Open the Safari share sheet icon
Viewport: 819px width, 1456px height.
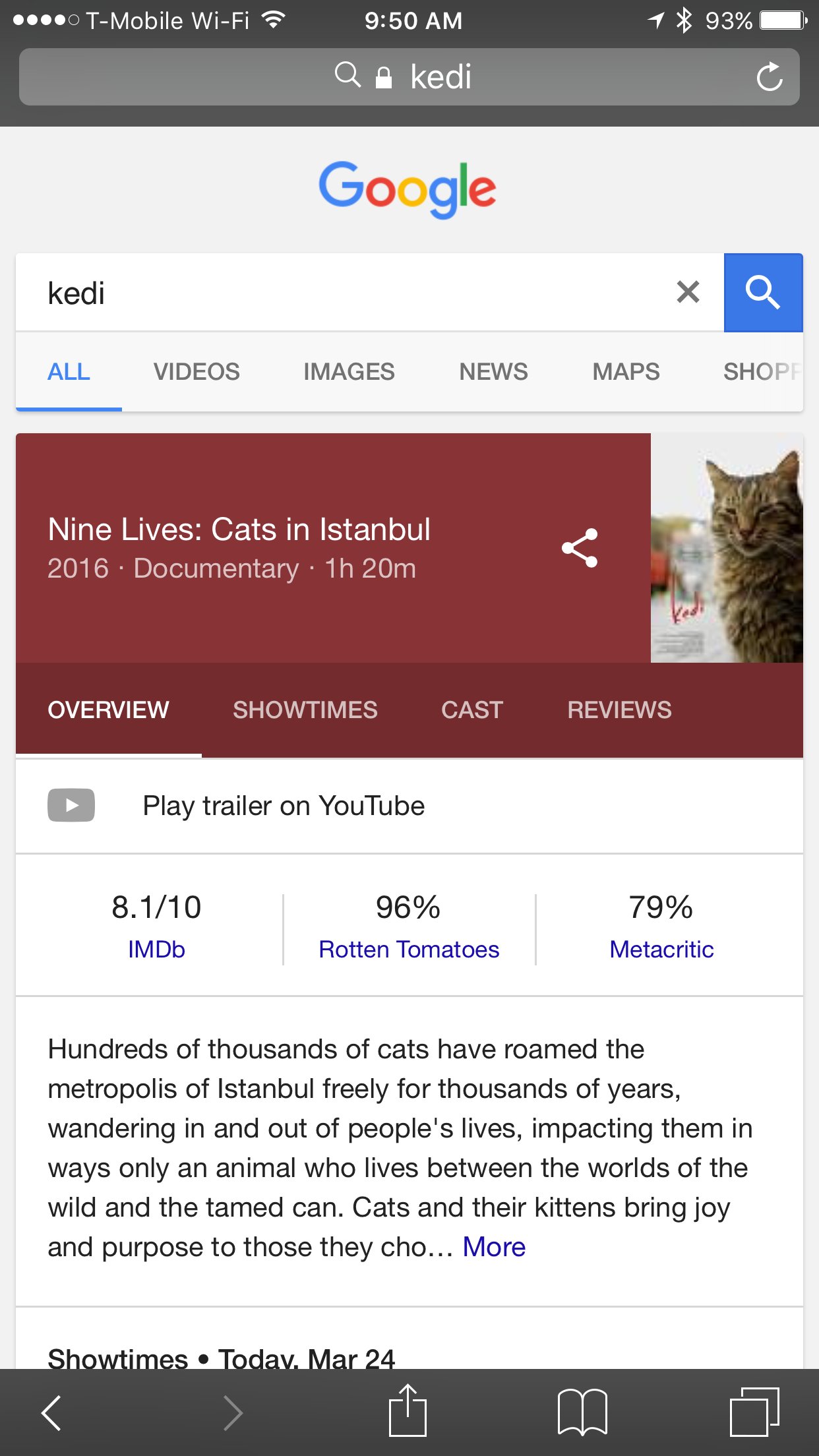[408, 1410]
